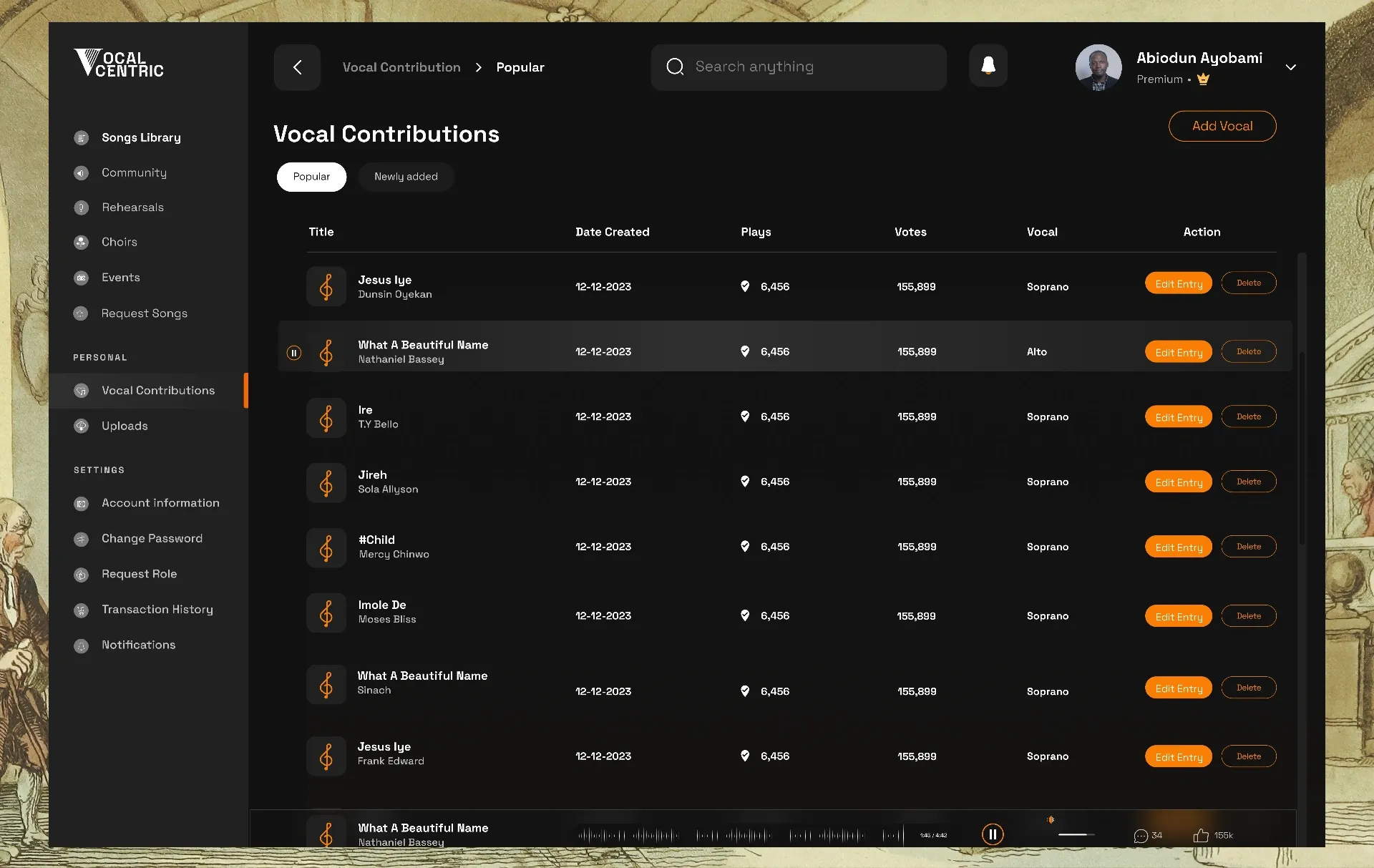Click the search magnifier icon
This screenshot has width=1374, height=868.
[x=675, y=67]
